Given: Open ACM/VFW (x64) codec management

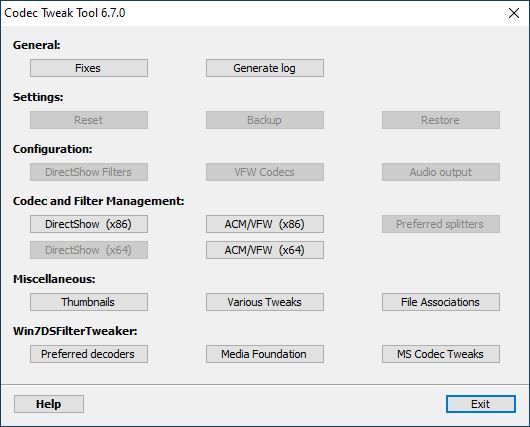Looking at the screenshot, I should click(x=265, y=250).
